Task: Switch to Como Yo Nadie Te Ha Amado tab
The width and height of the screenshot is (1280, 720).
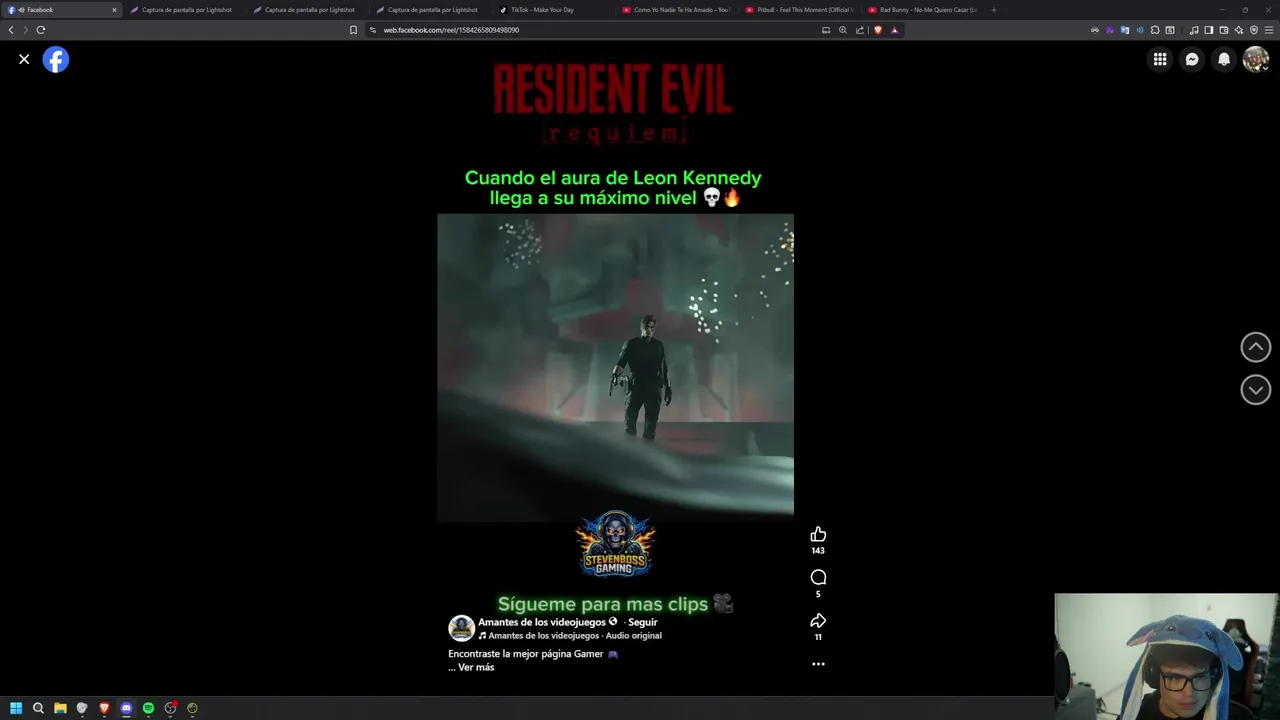Action: [677, 10]
